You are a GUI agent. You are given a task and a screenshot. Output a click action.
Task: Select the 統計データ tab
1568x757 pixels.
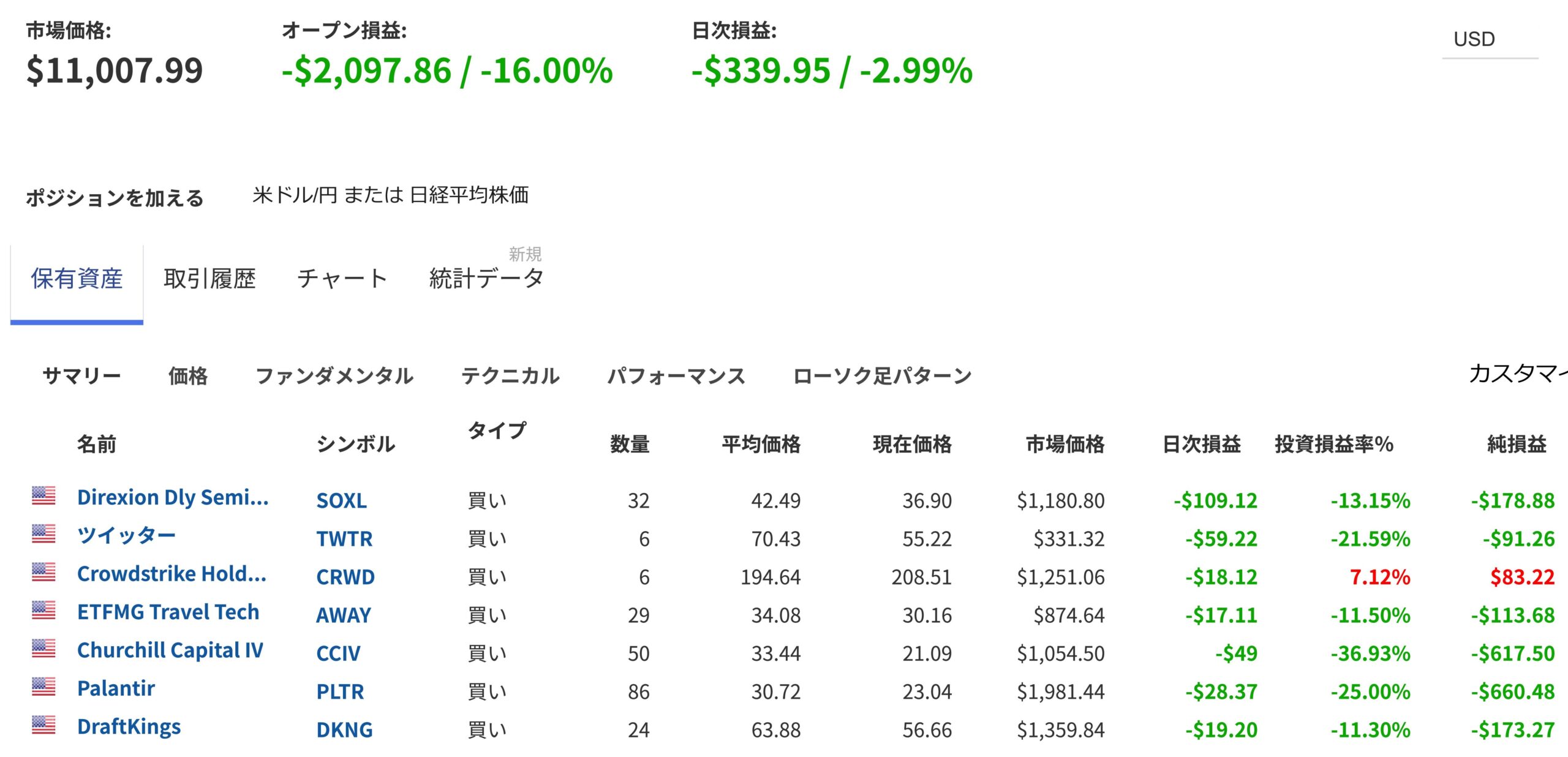[x=486, y=279]
